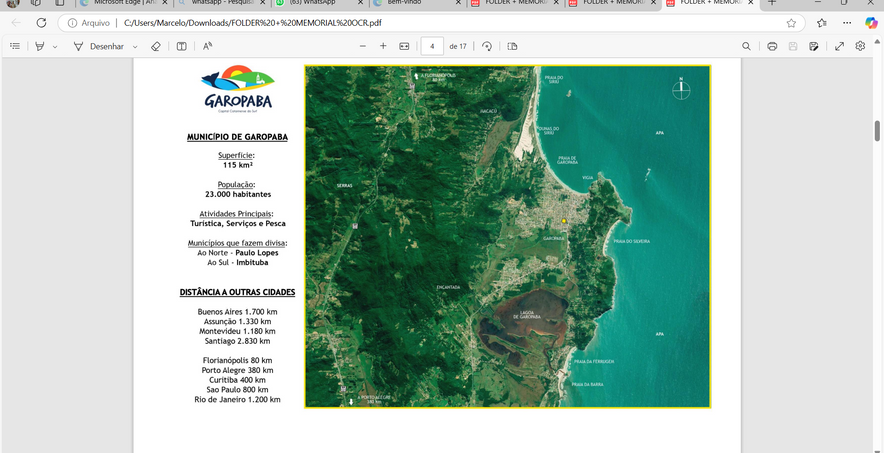The image size is (884, 453).
Task: Fit page to width
Action: tap(404, 46)
